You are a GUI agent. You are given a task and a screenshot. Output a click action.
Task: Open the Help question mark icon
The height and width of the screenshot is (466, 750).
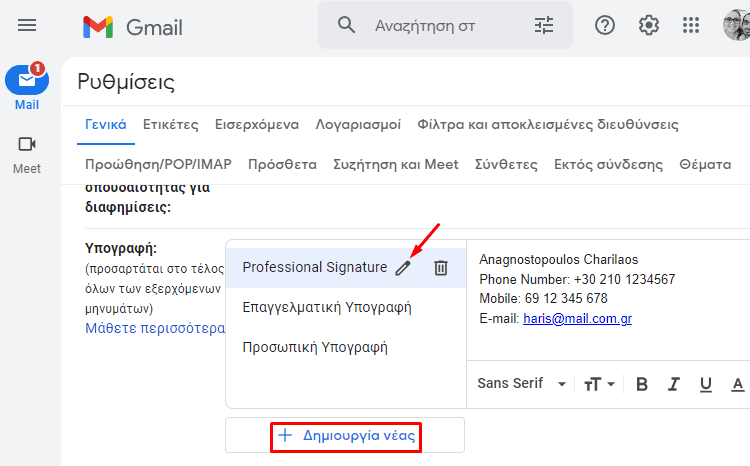click(x=605, y=25)
